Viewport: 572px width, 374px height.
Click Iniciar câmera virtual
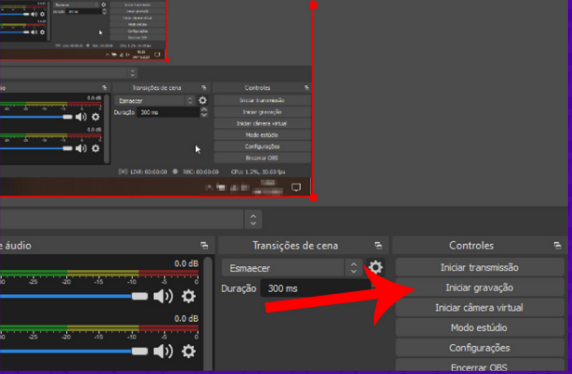click(x=479, y=308)
